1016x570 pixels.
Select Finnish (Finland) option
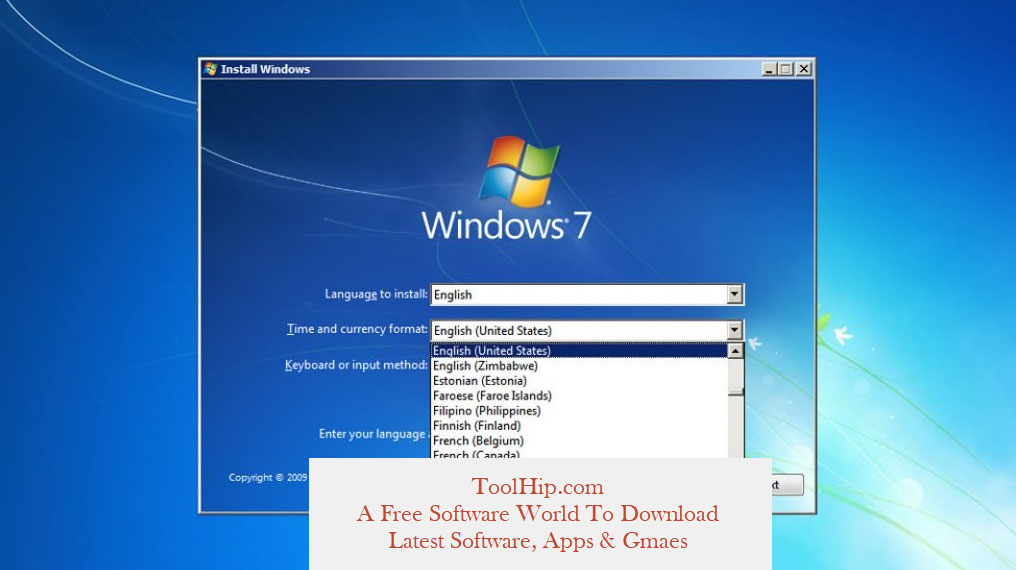[579, 426]
